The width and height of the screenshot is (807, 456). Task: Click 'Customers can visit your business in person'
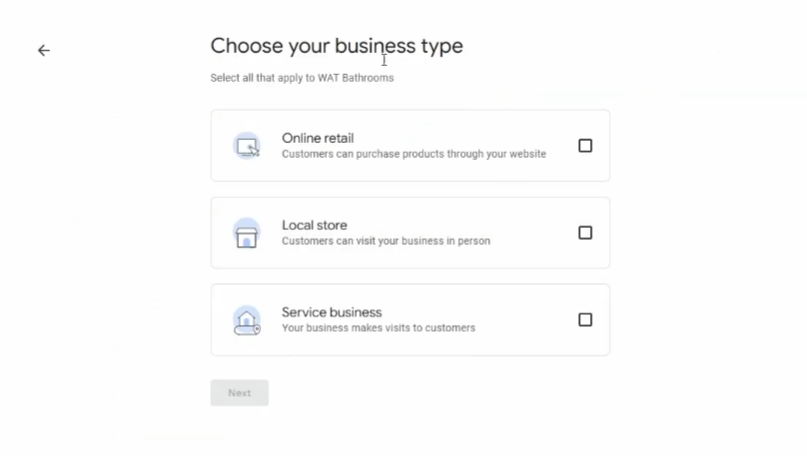[385, 241]
